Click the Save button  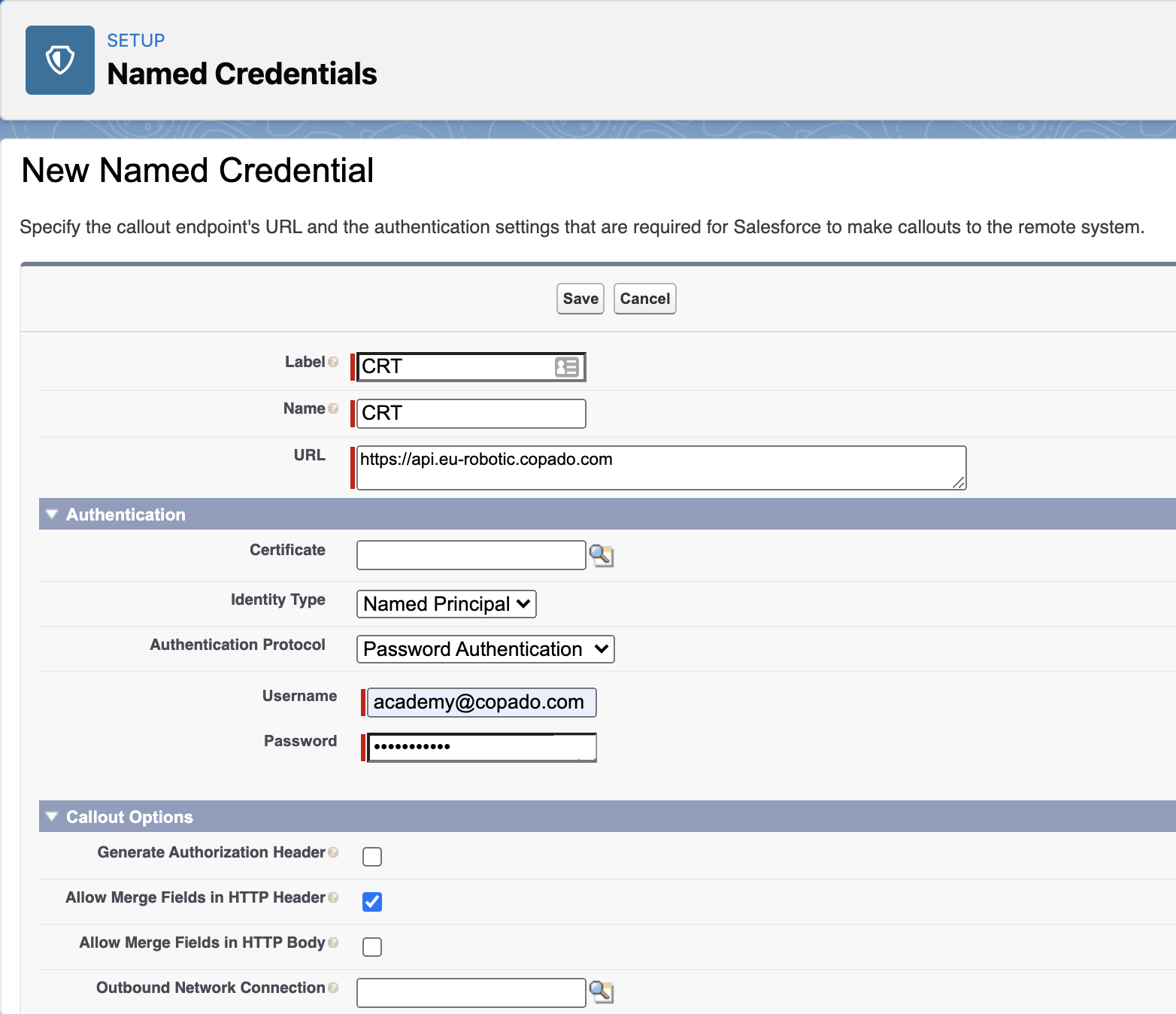click(580, 299)
